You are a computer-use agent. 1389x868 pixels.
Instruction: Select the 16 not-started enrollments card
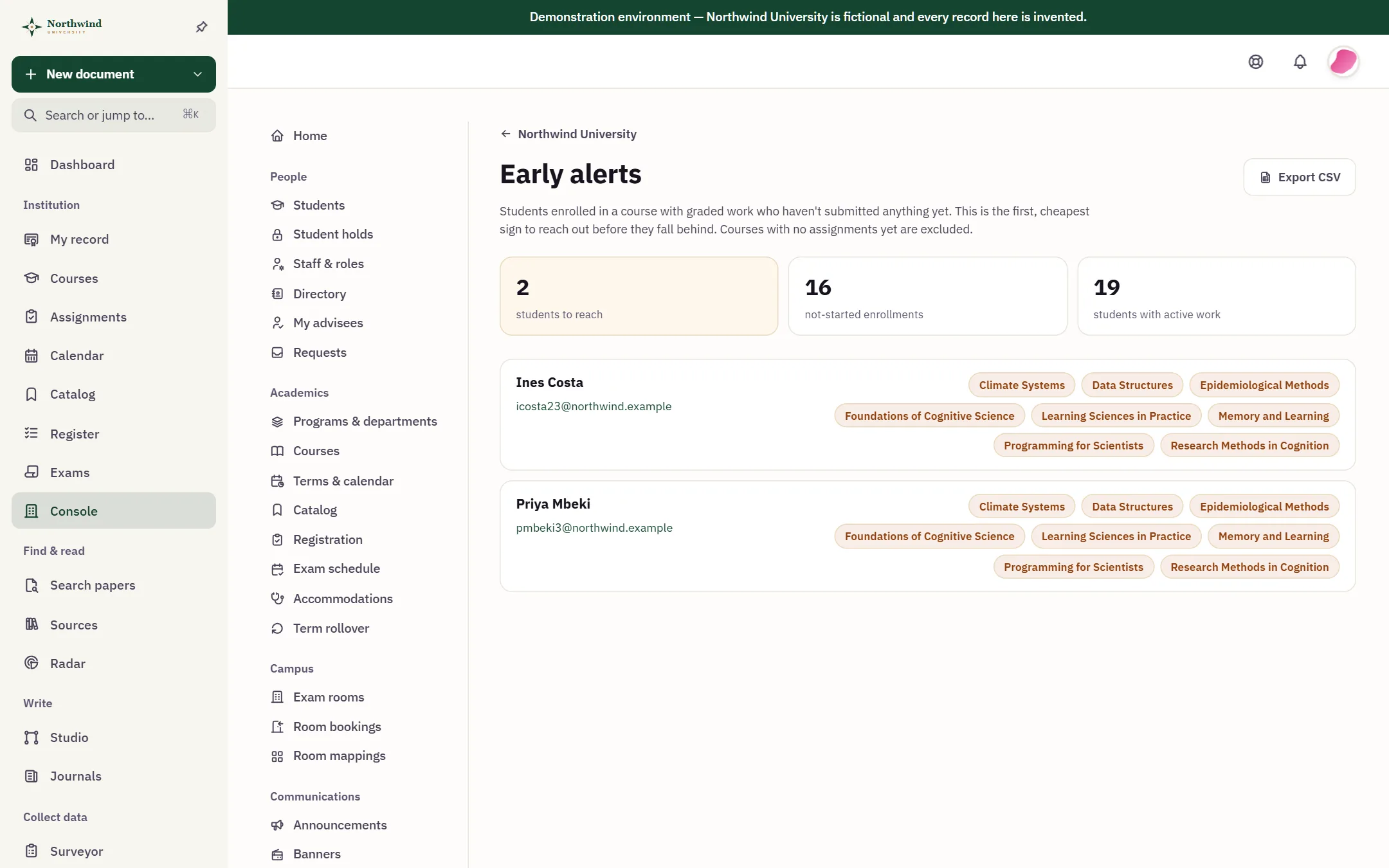927,296
